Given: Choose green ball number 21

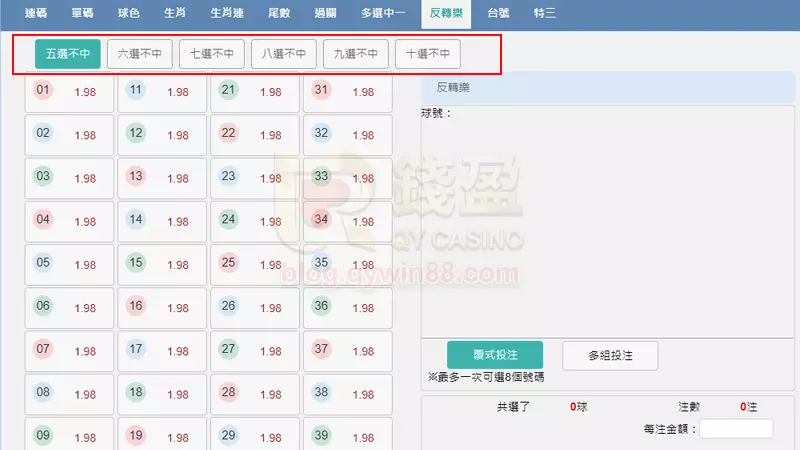Looking at the screenshot, I should 229,92.
